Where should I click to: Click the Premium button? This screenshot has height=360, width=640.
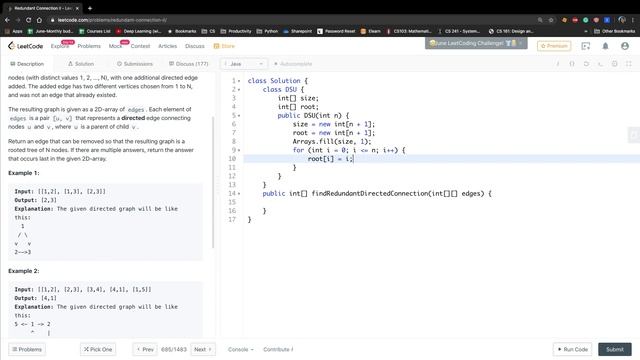[554, 46]
